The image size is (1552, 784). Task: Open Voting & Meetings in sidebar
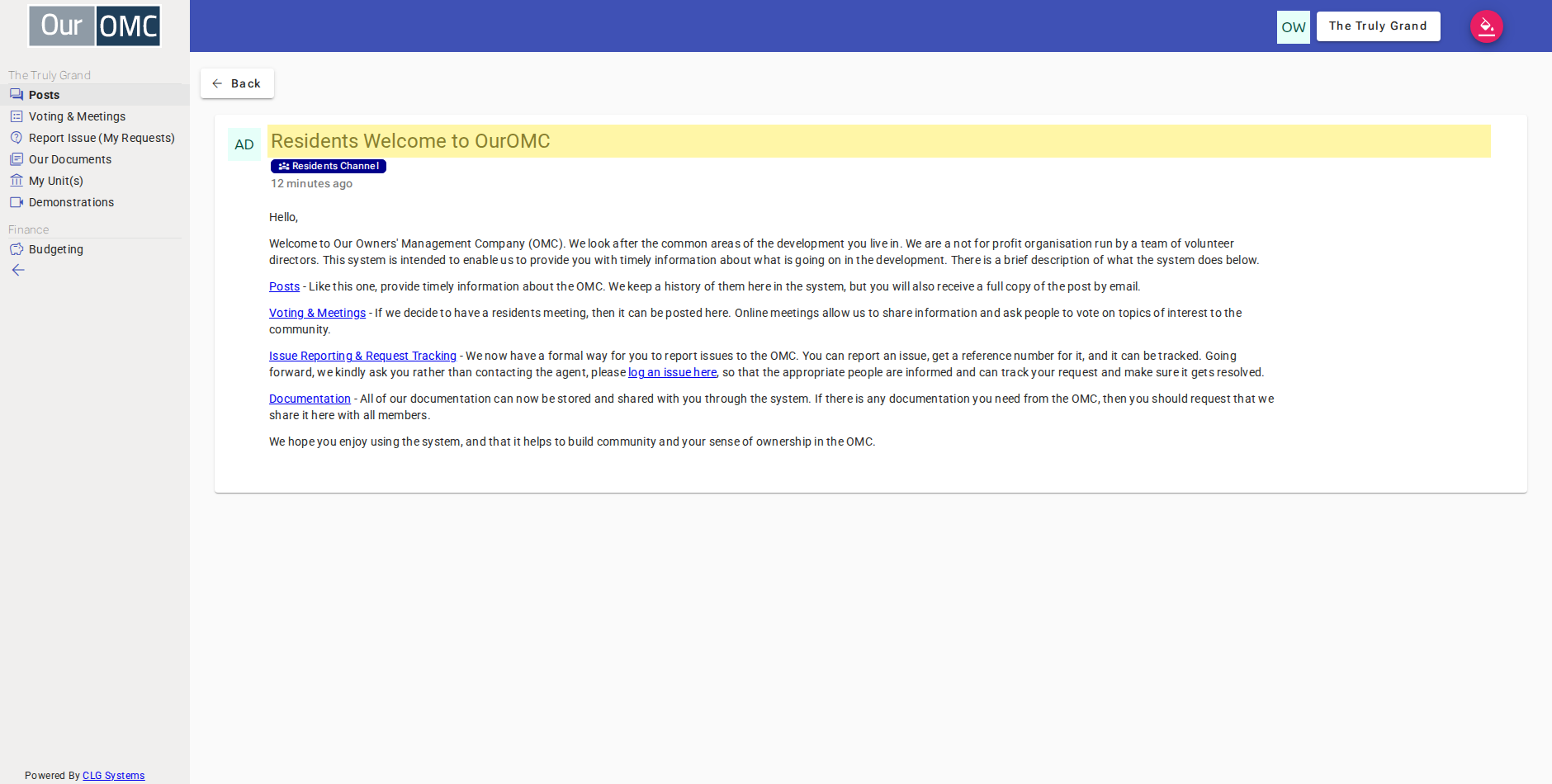click(x=95, y=116)
